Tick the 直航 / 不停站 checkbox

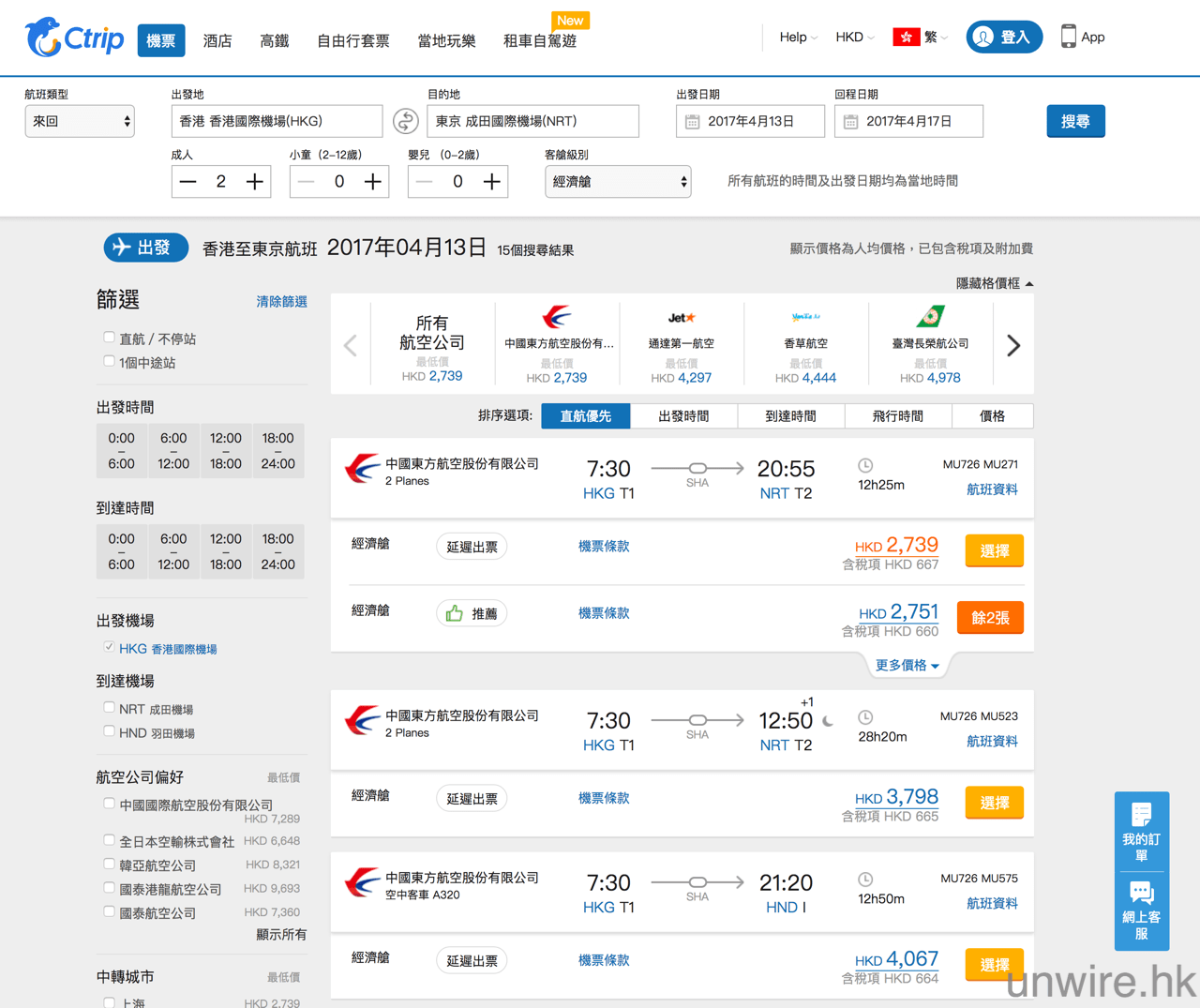(110, 338)
